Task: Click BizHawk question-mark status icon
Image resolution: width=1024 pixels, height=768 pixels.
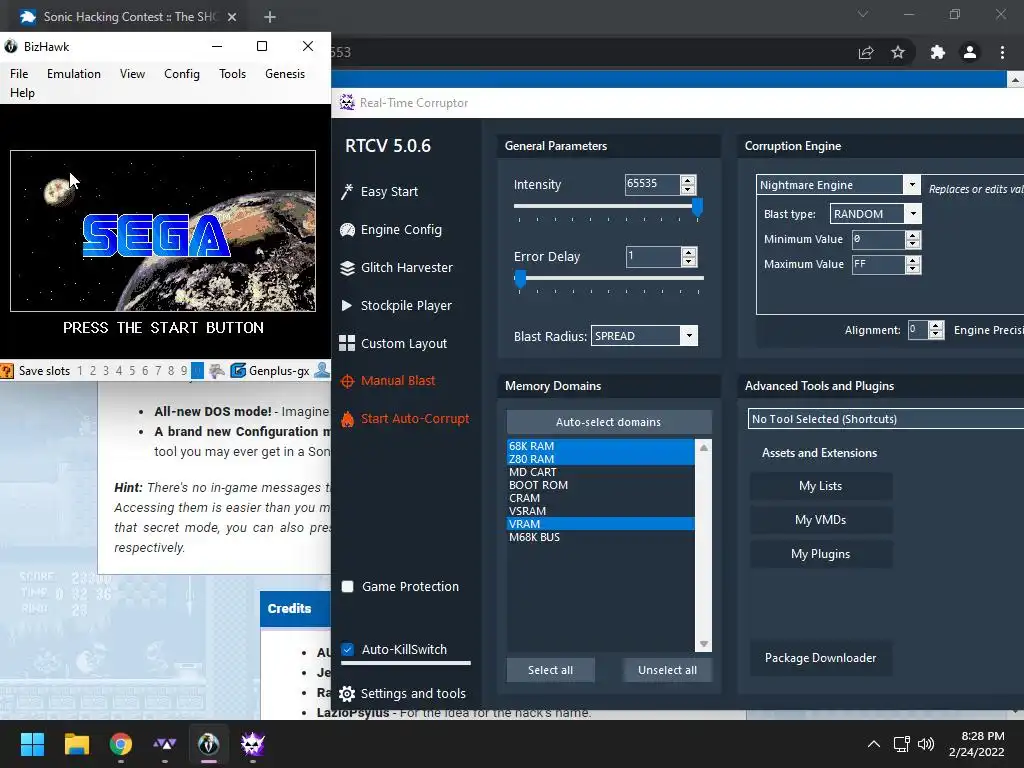Action: tap(7, 371)
